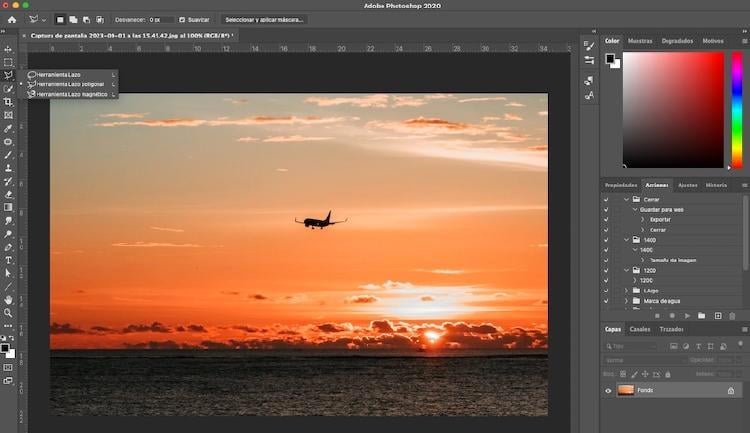The width and height of the screenshot is (750, 433).
Task: Collapse the Cerrar action folder
Action: 627,199
